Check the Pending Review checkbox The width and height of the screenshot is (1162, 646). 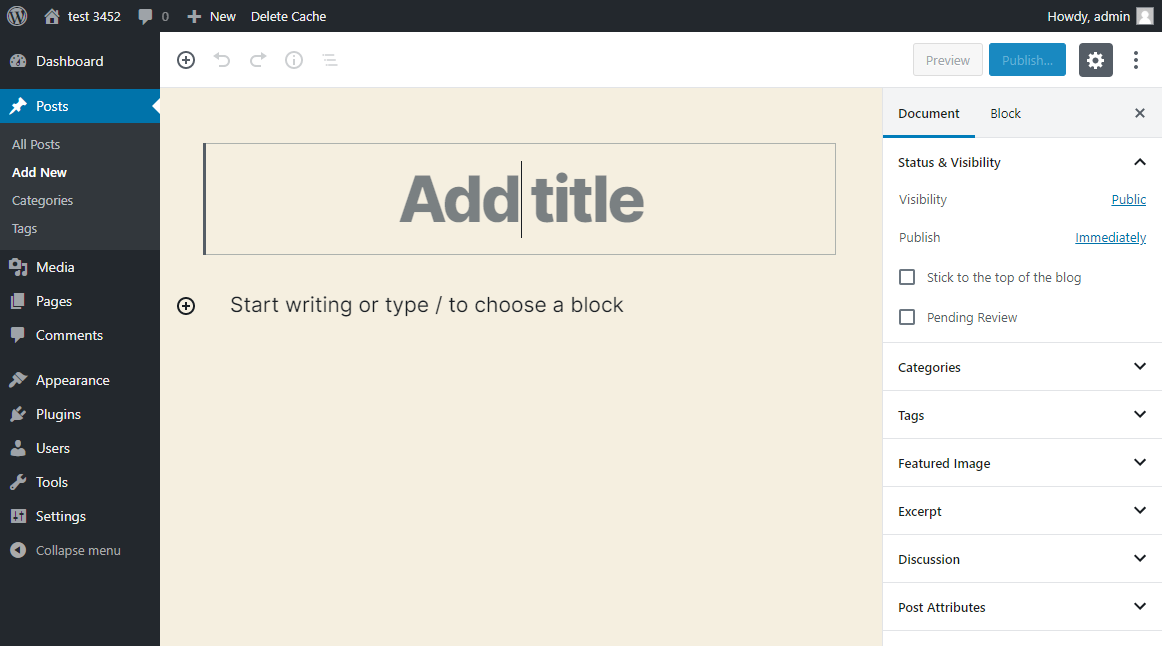907,318
